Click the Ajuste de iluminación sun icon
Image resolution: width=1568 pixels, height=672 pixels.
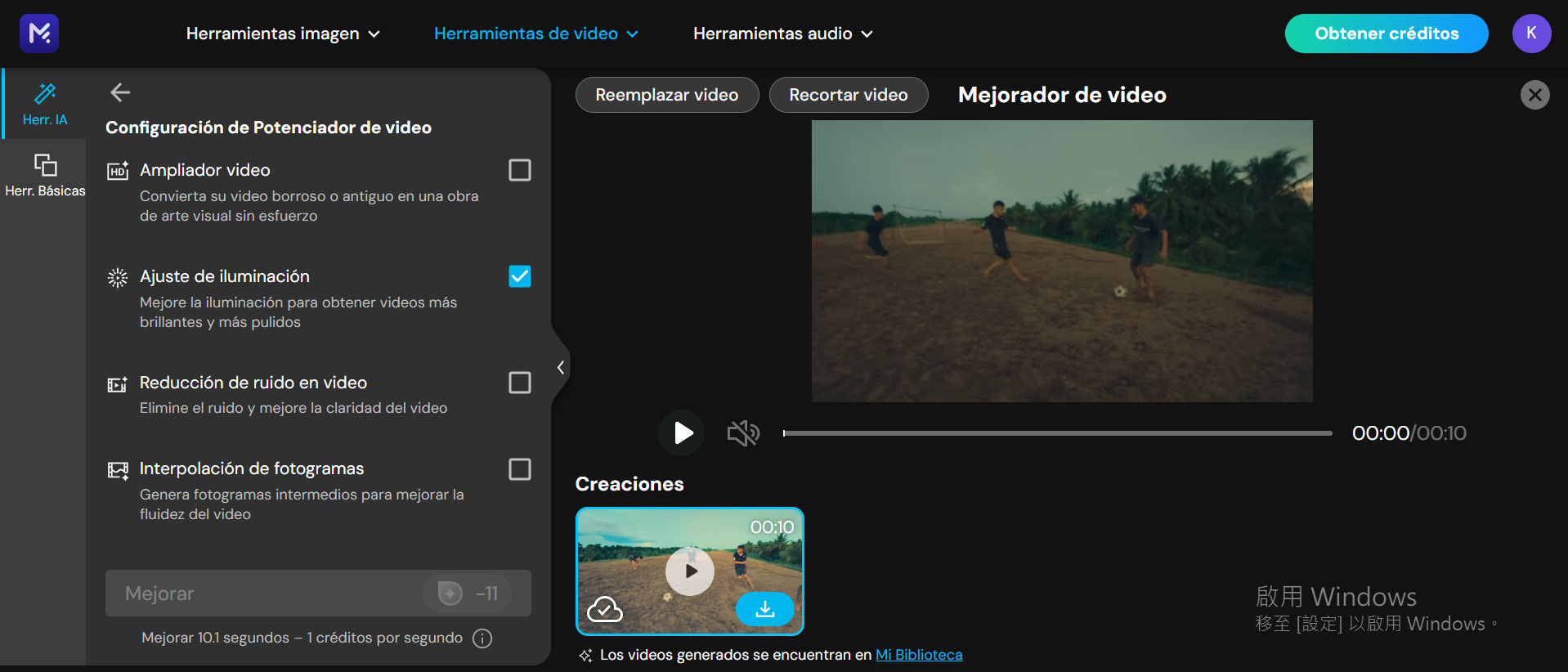(118, 277)
